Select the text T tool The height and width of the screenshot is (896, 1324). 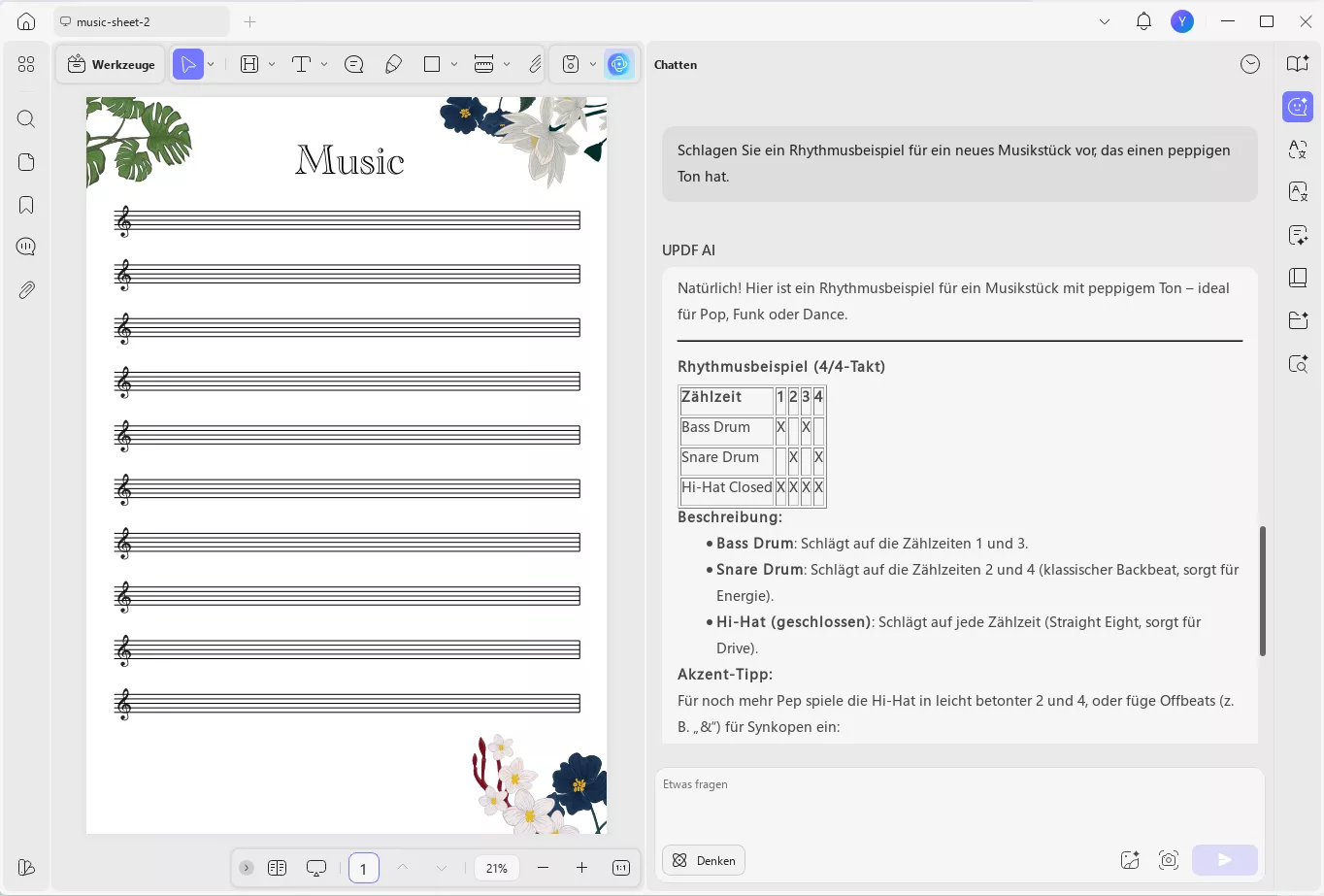[x=301, y=64]
